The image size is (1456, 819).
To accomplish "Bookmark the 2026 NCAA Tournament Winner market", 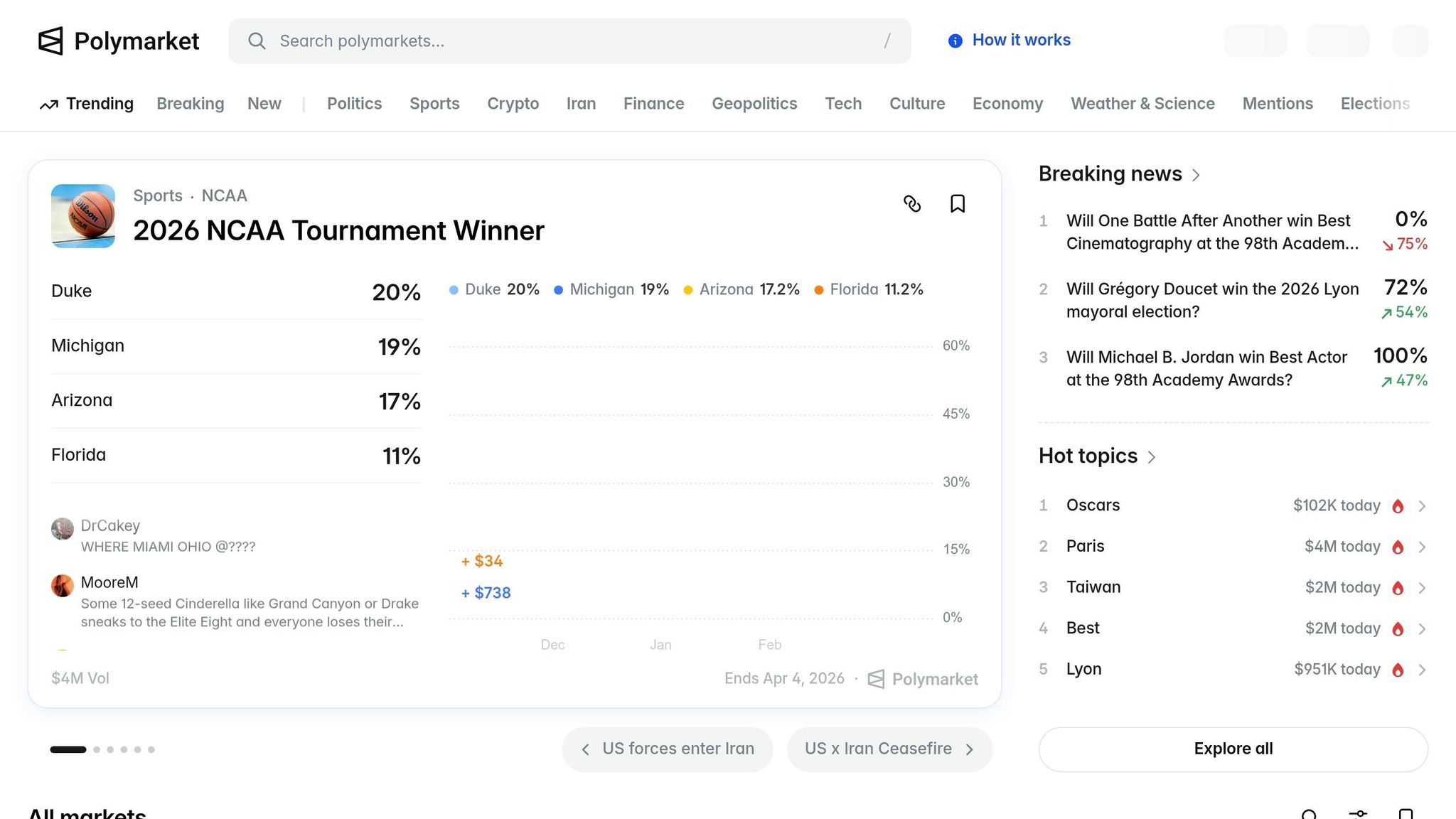I will tap(958, 204).
